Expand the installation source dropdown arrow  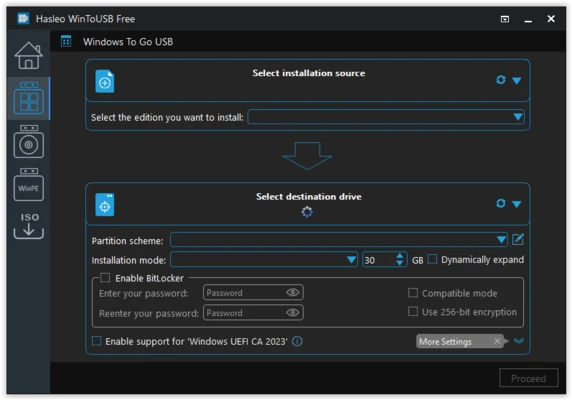coord(517,80)
